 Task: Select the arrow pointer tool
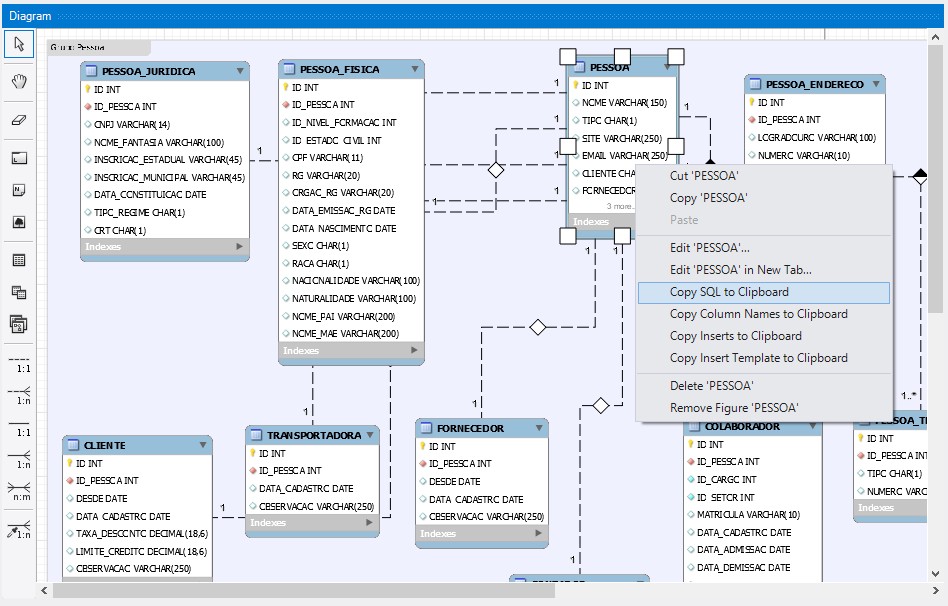19,44
